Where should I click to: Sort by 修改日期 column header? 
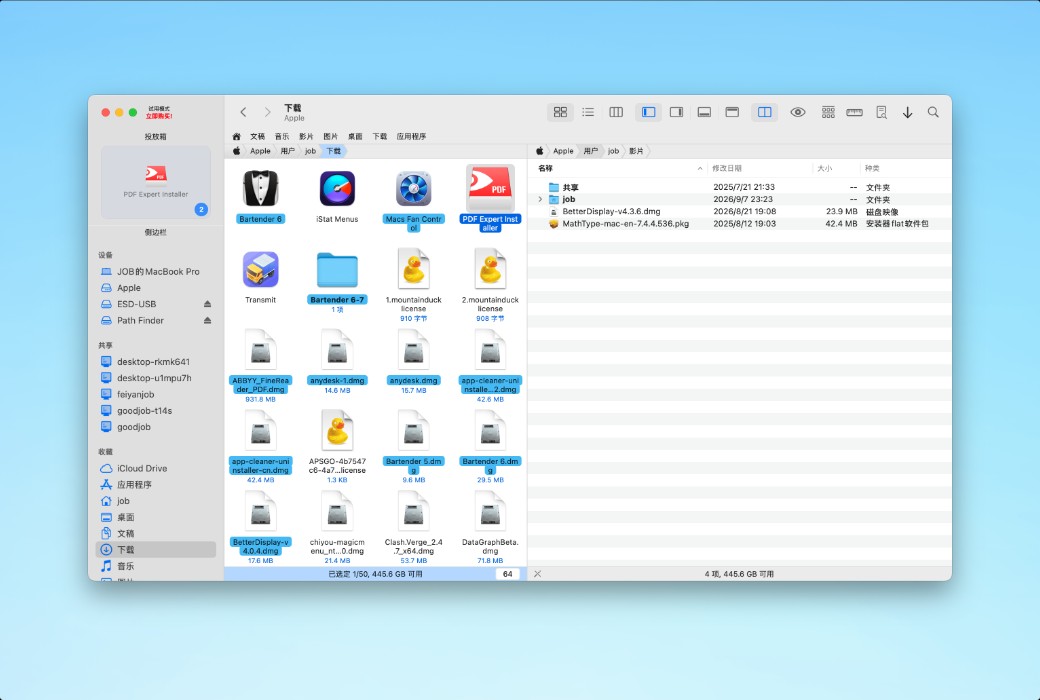[x=726, y=169]
